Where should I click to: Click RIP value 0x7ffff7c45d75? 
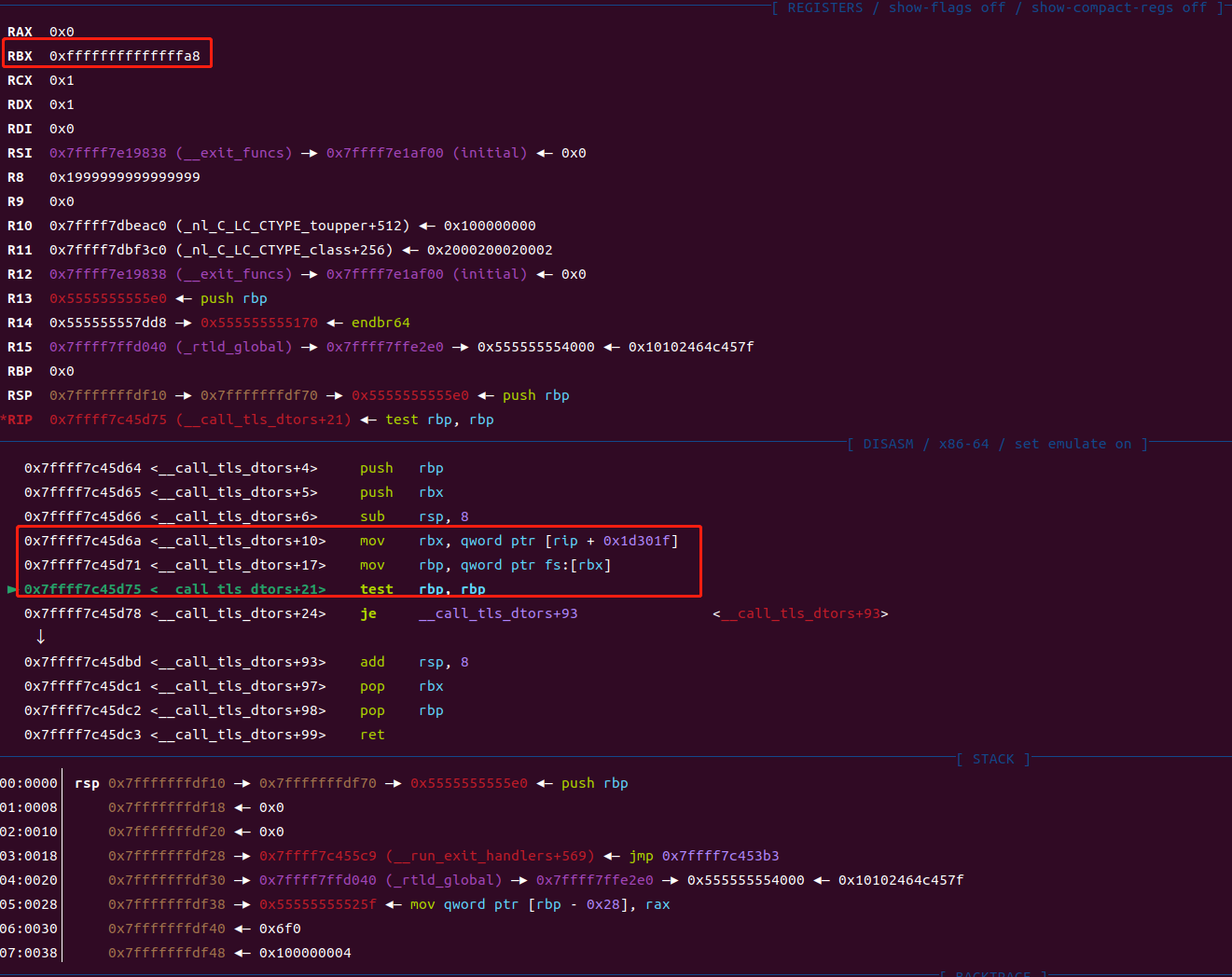tap(108, 420)
